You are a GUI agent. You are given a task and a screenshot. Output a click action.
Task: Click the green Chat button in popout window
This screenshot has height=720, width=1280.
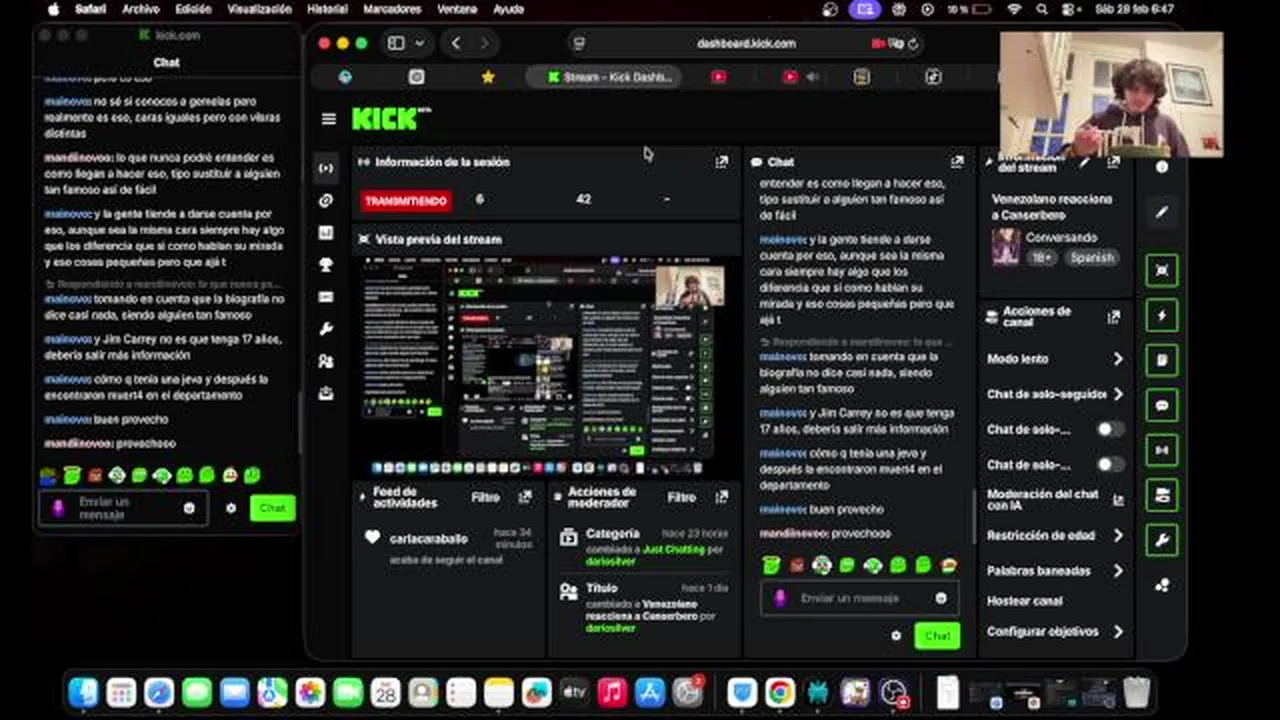tap(272, 508)
